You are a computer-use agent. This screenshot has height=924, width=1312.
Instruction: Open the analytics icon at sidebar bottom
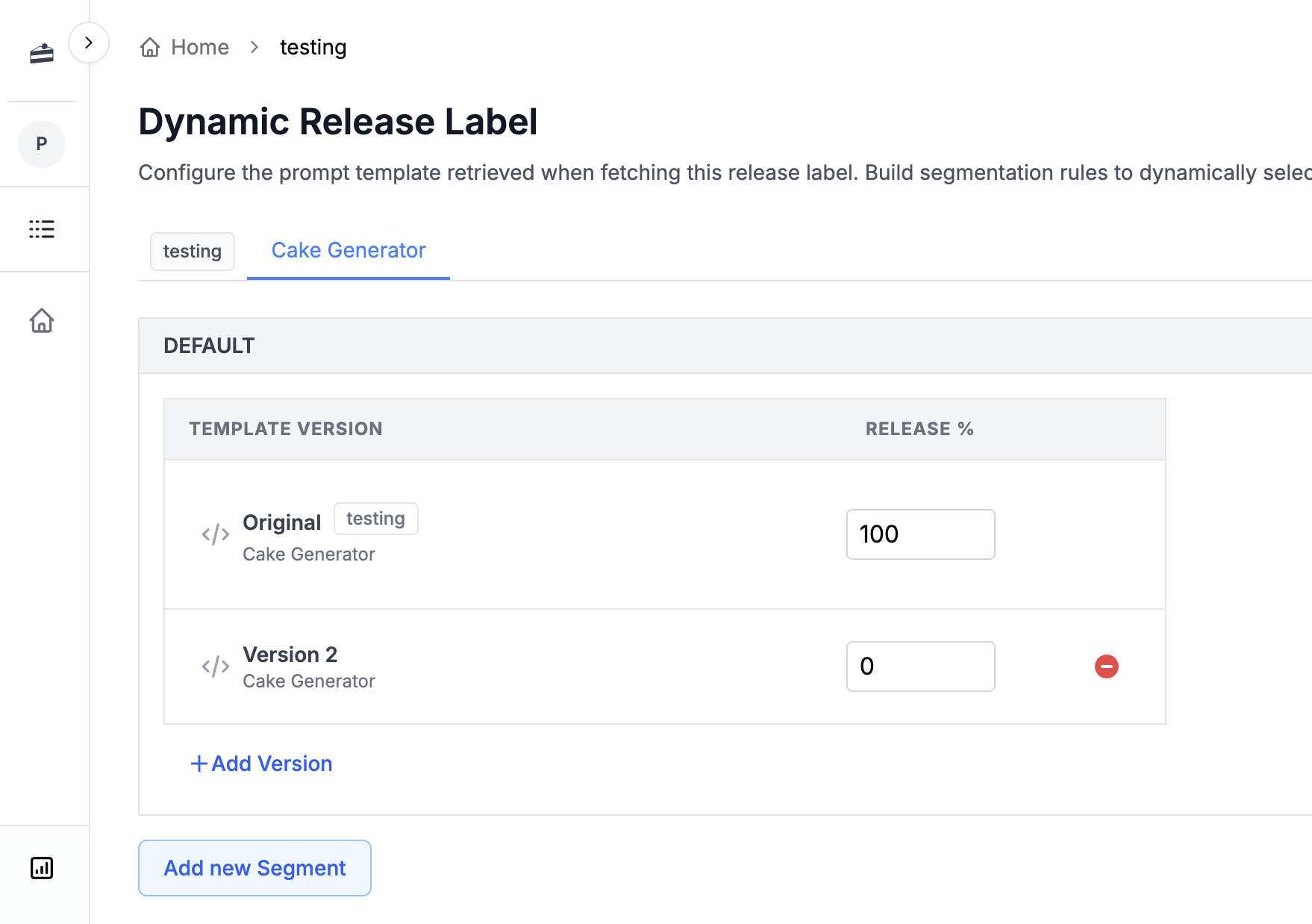(42, 868)
